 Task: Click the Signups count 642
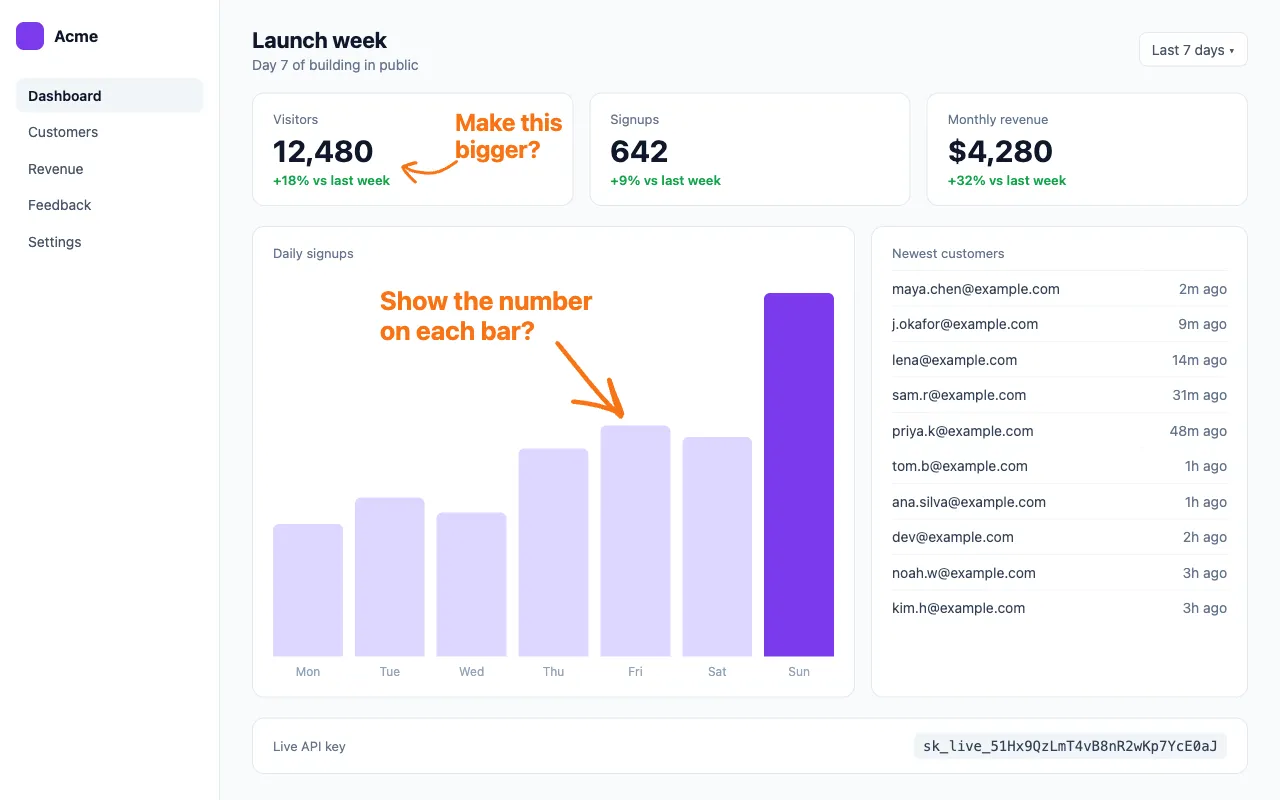(x=639, y=151)
